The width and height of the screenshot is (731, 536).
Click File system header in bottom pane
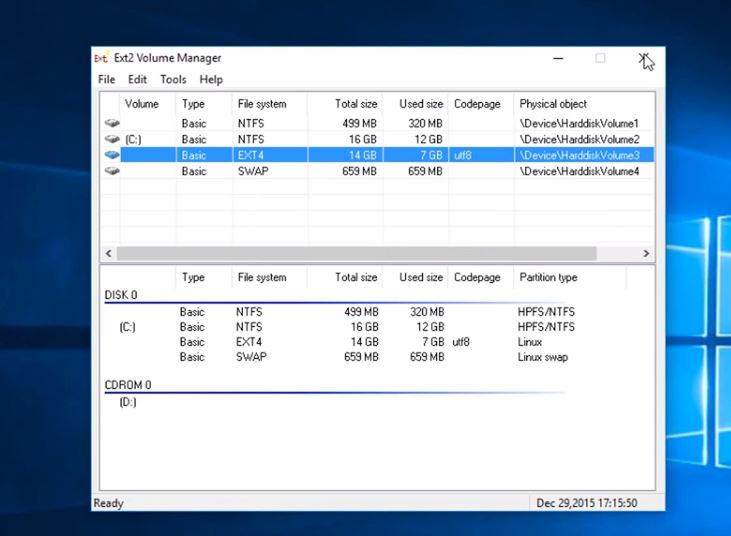(262, 277)
